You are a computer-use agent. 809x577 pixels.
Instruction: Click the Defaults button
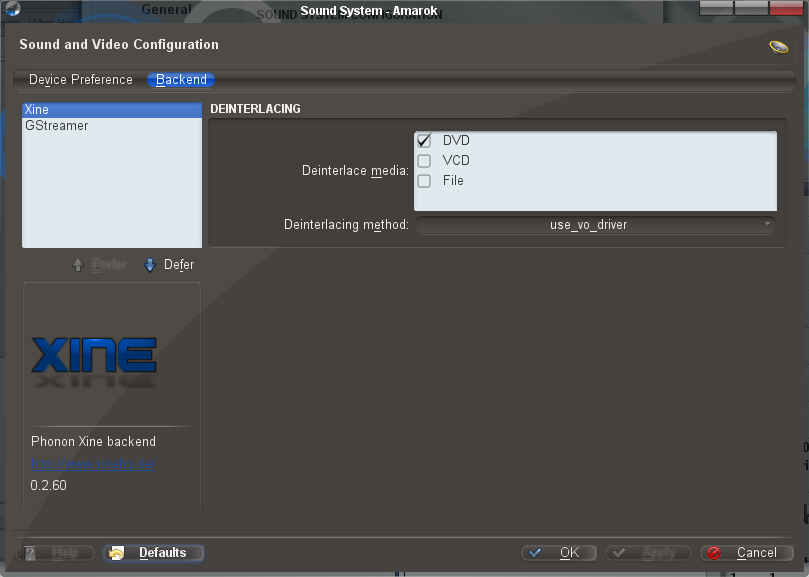click(x=154, y=553)
